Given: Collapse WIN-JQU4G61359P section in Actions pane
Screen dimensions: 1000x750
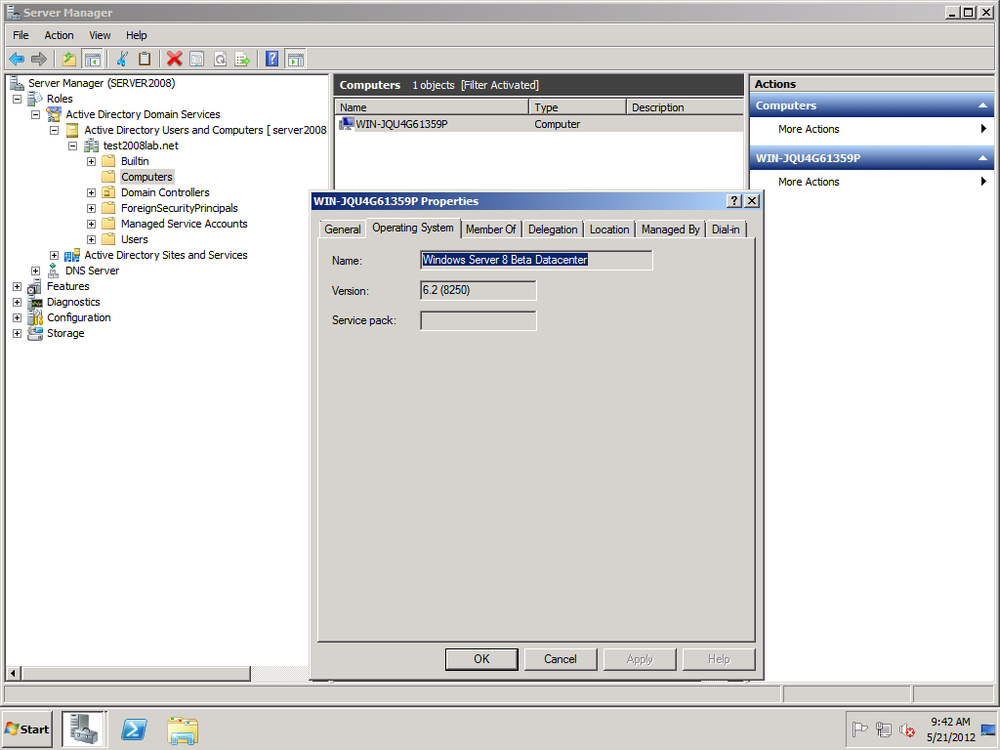Looking at the screenshot, I should coord(983,158).
